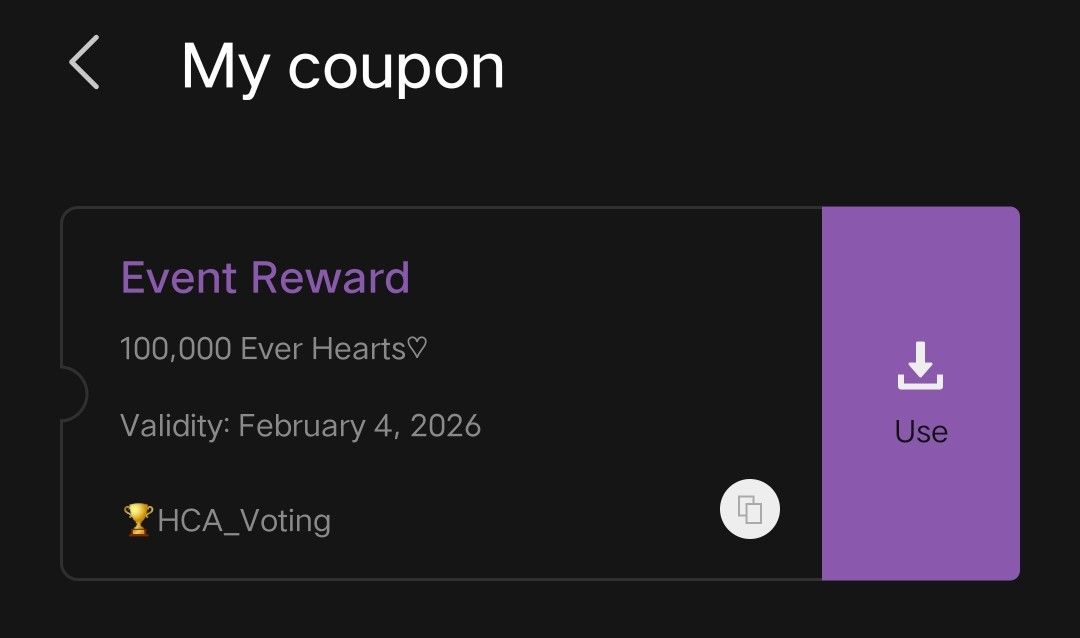Image resolution: width=1080 pixels, height=638 pixels.
Task: Click the download icon above Use
Action: [x=920, y=366]
